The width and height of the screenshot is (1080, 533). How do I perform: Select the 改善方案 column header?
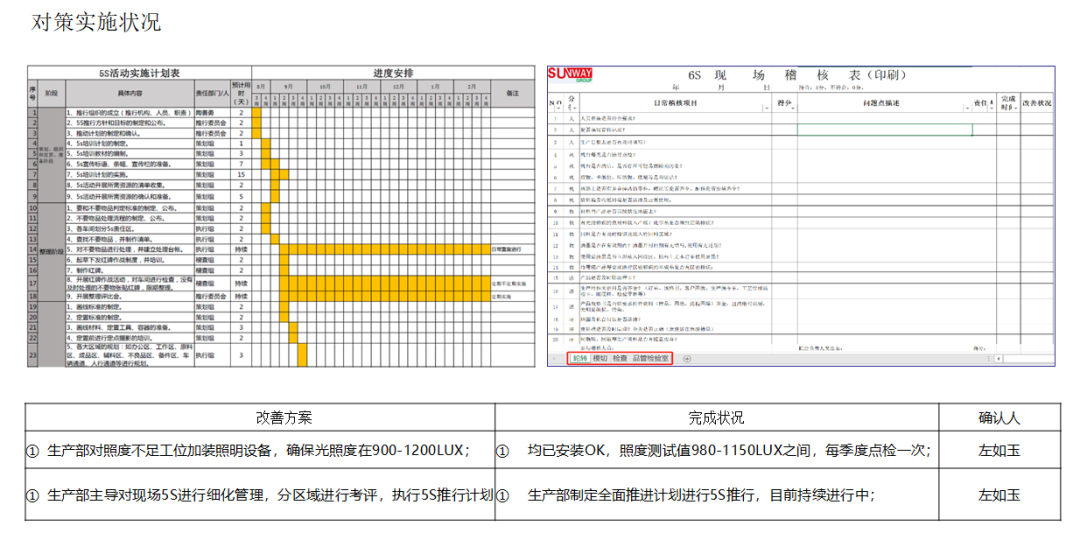click(x=261, y=417)
